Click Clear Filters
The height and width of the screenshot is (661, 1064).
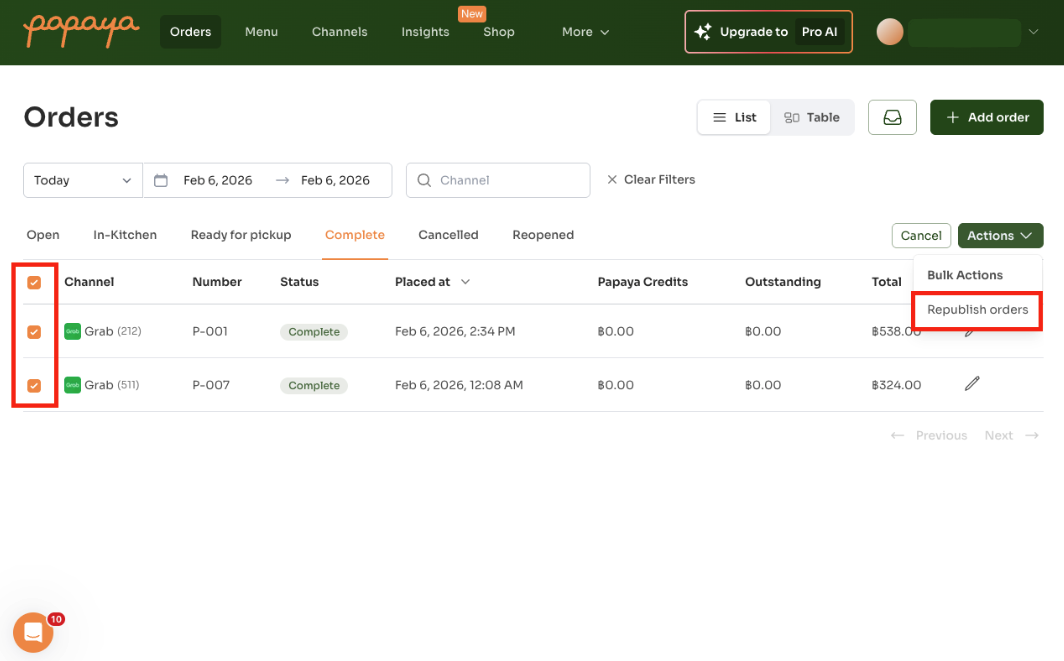coord(651,179)
